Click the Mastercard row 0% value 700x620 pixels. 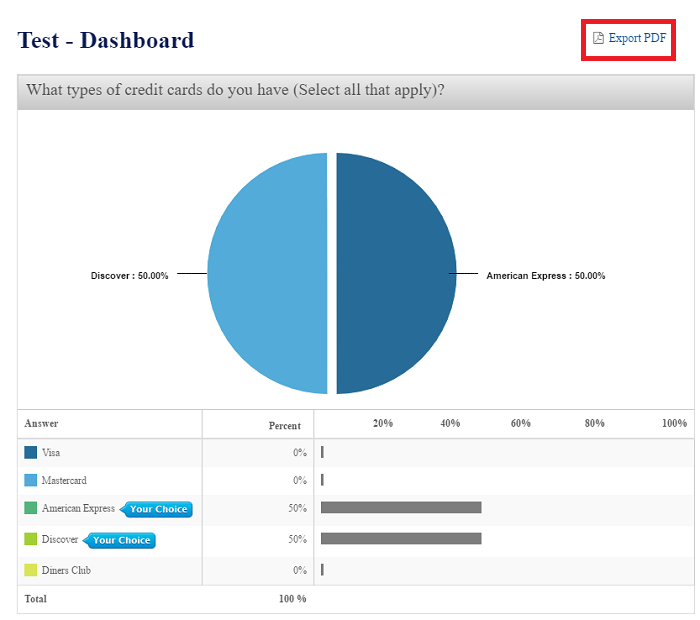pyautogui.click(x=300, y=480)
